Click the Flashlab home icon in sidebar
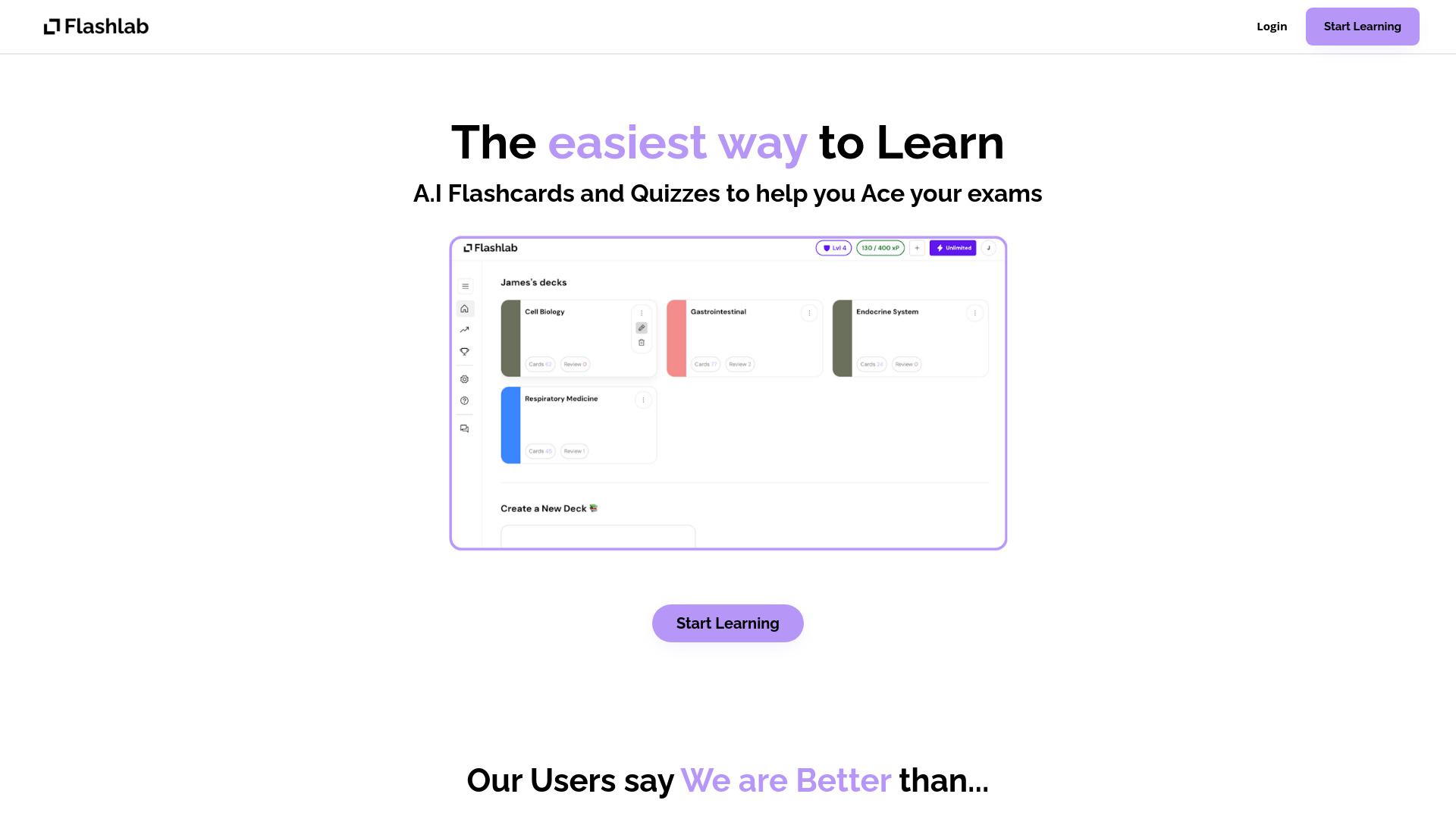This screenshot has width=1456, height=819. coord(464,308)
